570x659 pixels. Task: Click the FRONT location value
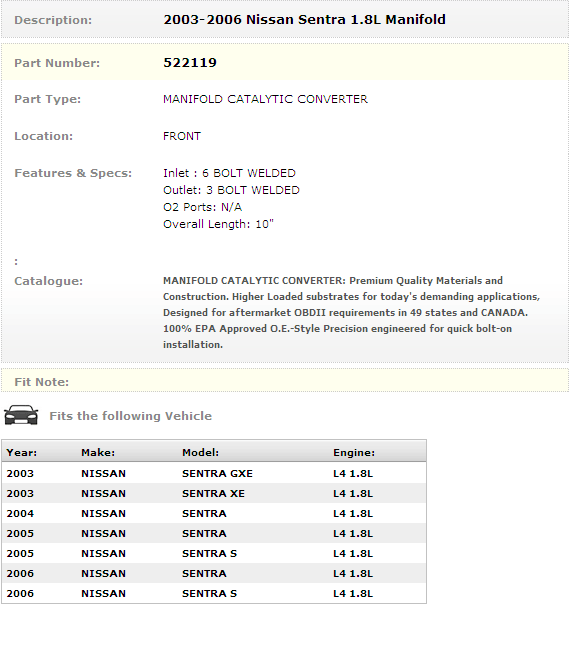(x=182, y=136)
